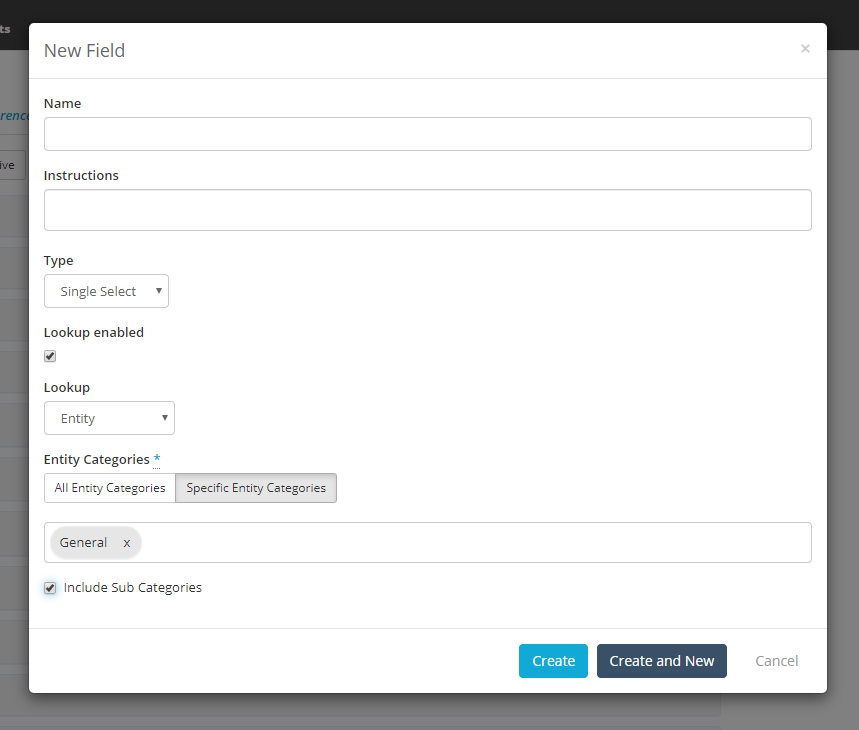The height and width of the screenshot is (730, 859).
Task: Click Cancel to dismiss the dialog
Action: click(x=777, y=661)
